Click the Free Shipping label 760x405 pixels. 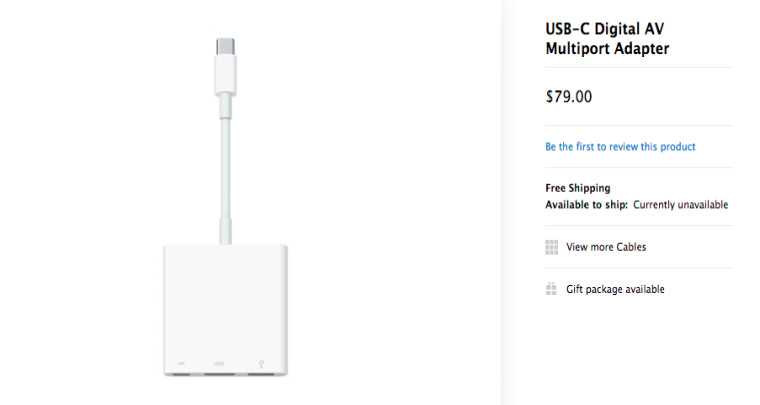point(578,188)
